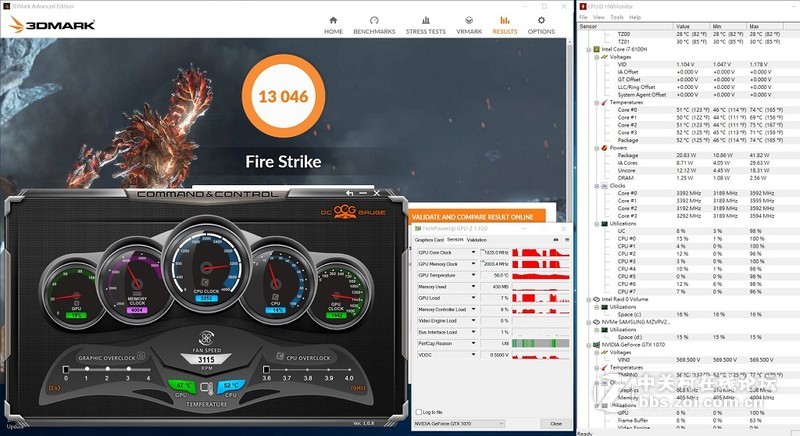Click the green GPU 57 °C temperature badge
Viewport: 800px width, 436px height.
click(182, 386)
